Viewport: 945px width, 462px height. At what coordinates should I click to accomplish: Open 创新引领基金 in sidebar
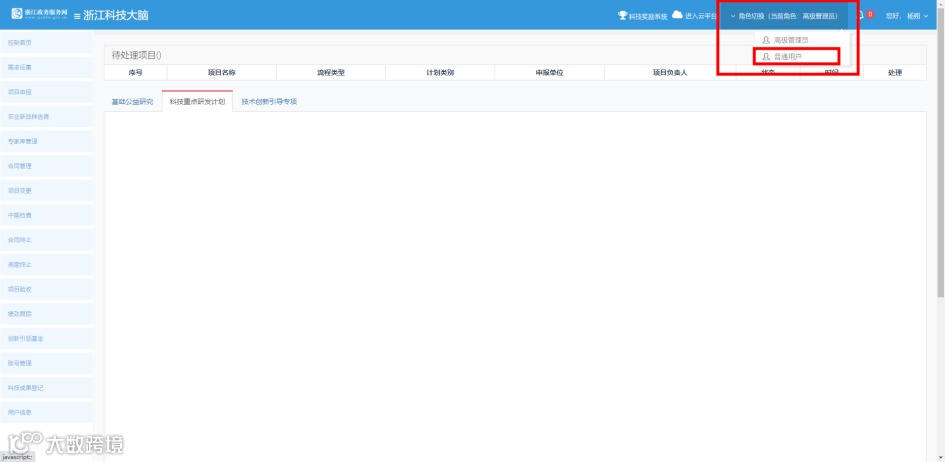coord(46,339)
